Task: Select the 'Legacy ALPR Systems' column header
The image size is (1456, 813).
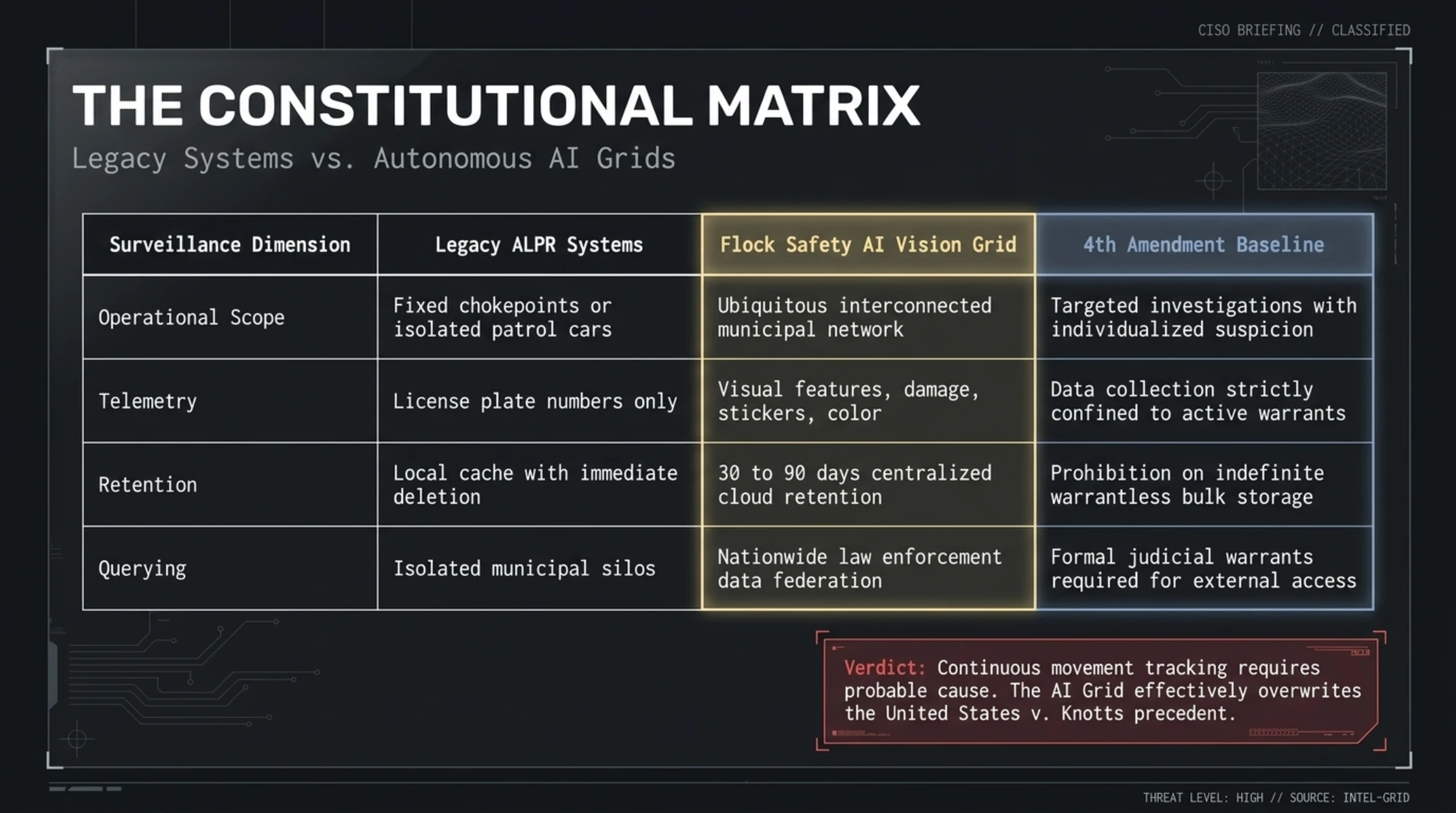Action: (539, 245)
